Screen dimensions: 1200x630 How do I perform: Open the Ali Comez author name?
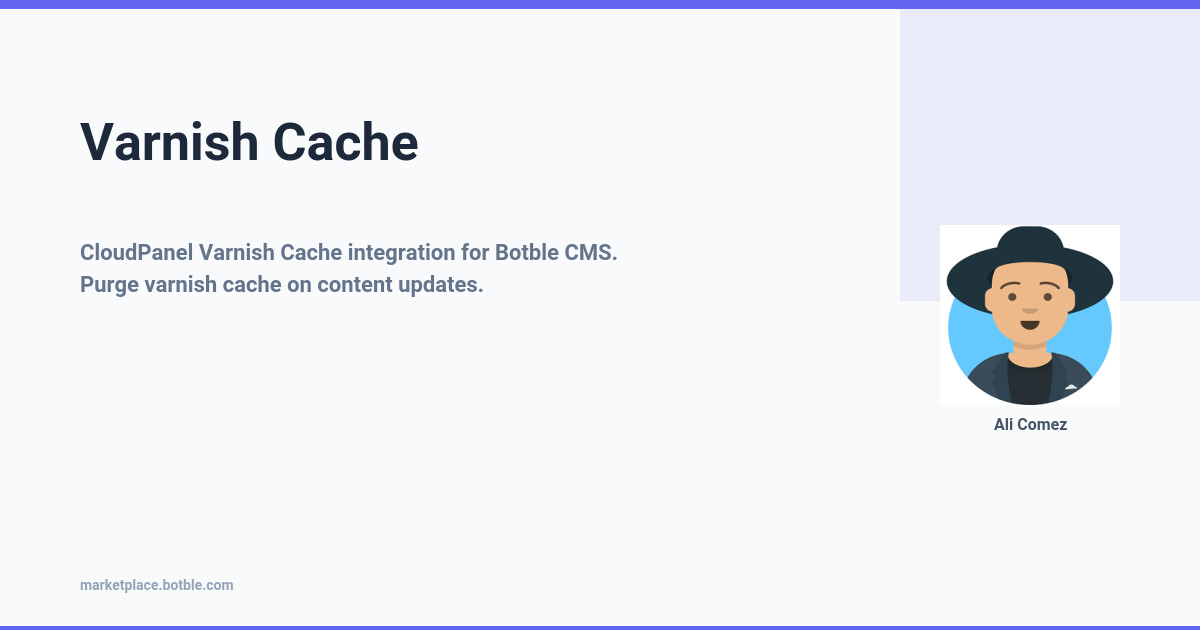[1030, 424]
